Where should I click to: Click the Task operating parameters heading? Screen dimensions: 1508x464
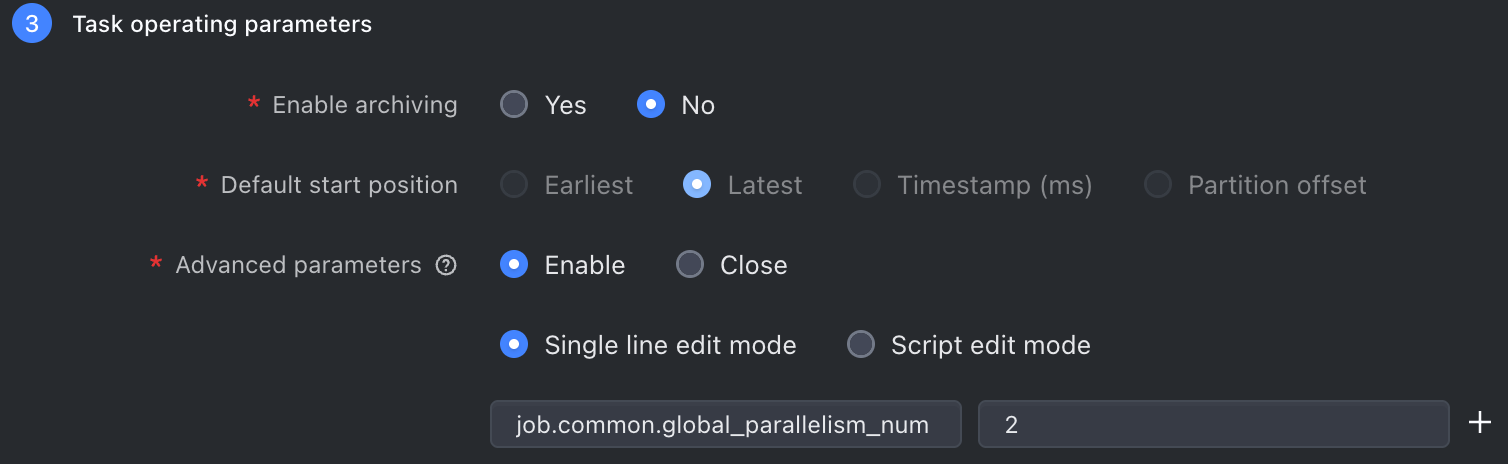click(x=222, y=24)
